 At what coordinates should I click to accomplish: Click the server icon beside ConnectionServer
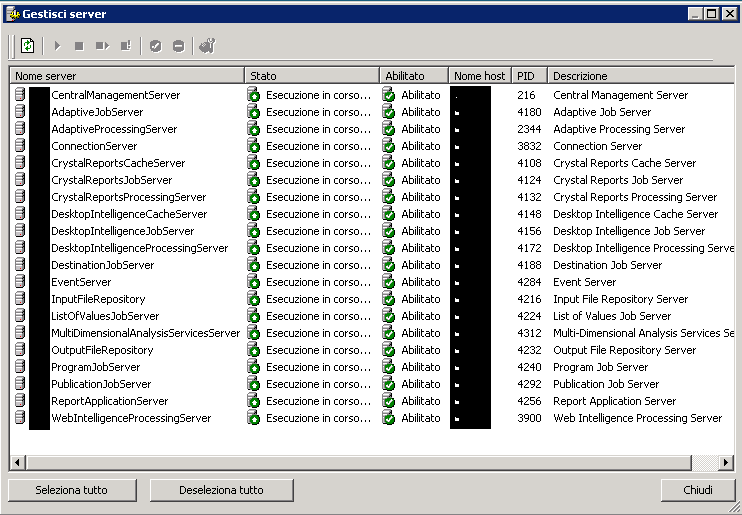coord(20,146)
